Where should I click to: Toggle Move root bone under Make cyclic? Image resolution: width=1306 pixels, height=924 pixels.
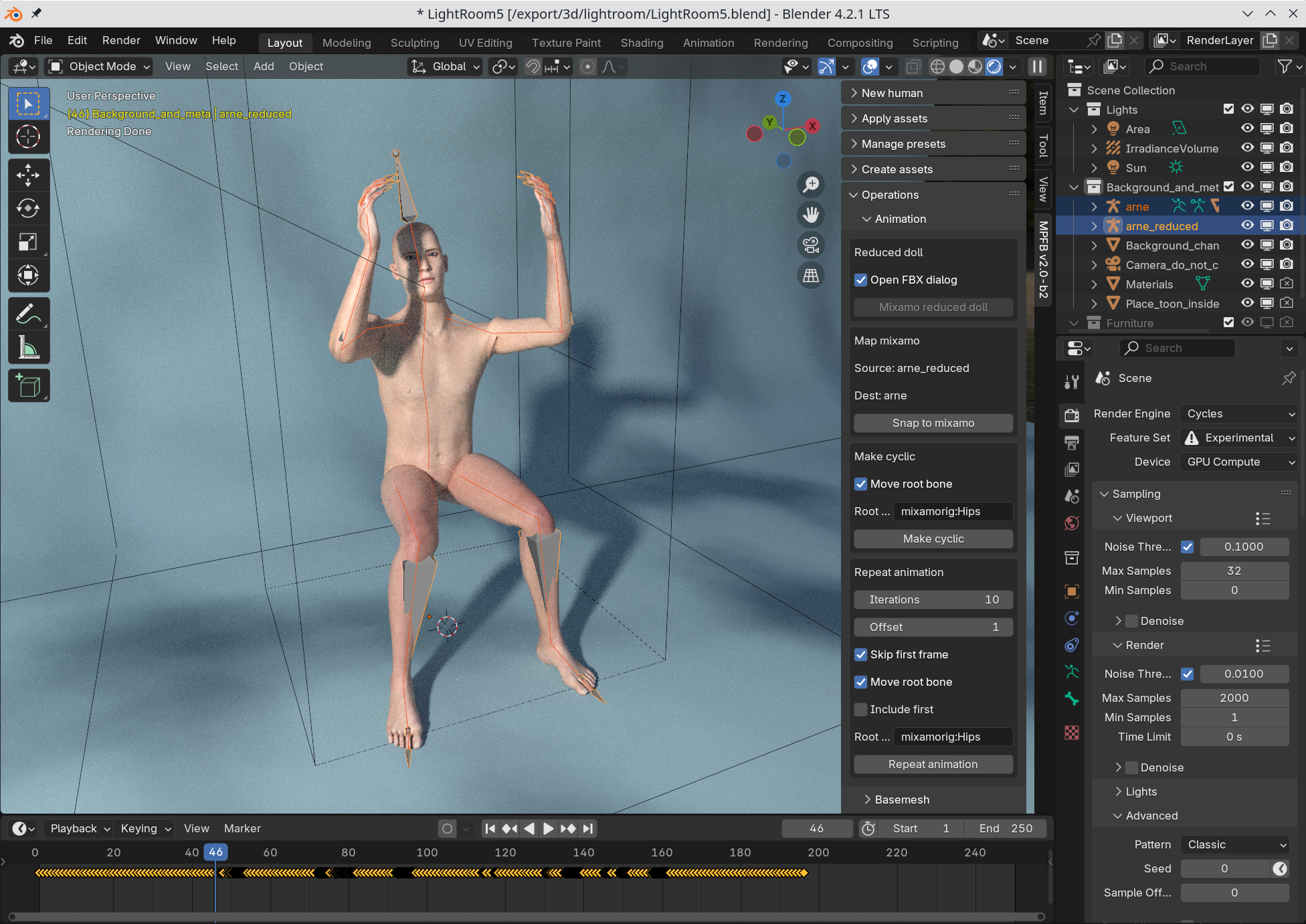[x=861, y=484]
